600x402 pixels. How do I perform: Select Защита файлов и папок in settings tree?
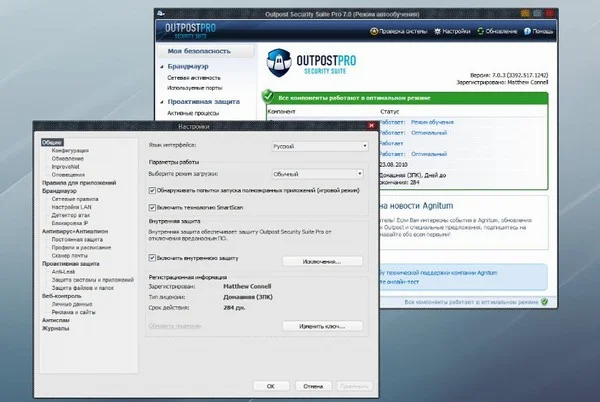[x=83, y=288]
